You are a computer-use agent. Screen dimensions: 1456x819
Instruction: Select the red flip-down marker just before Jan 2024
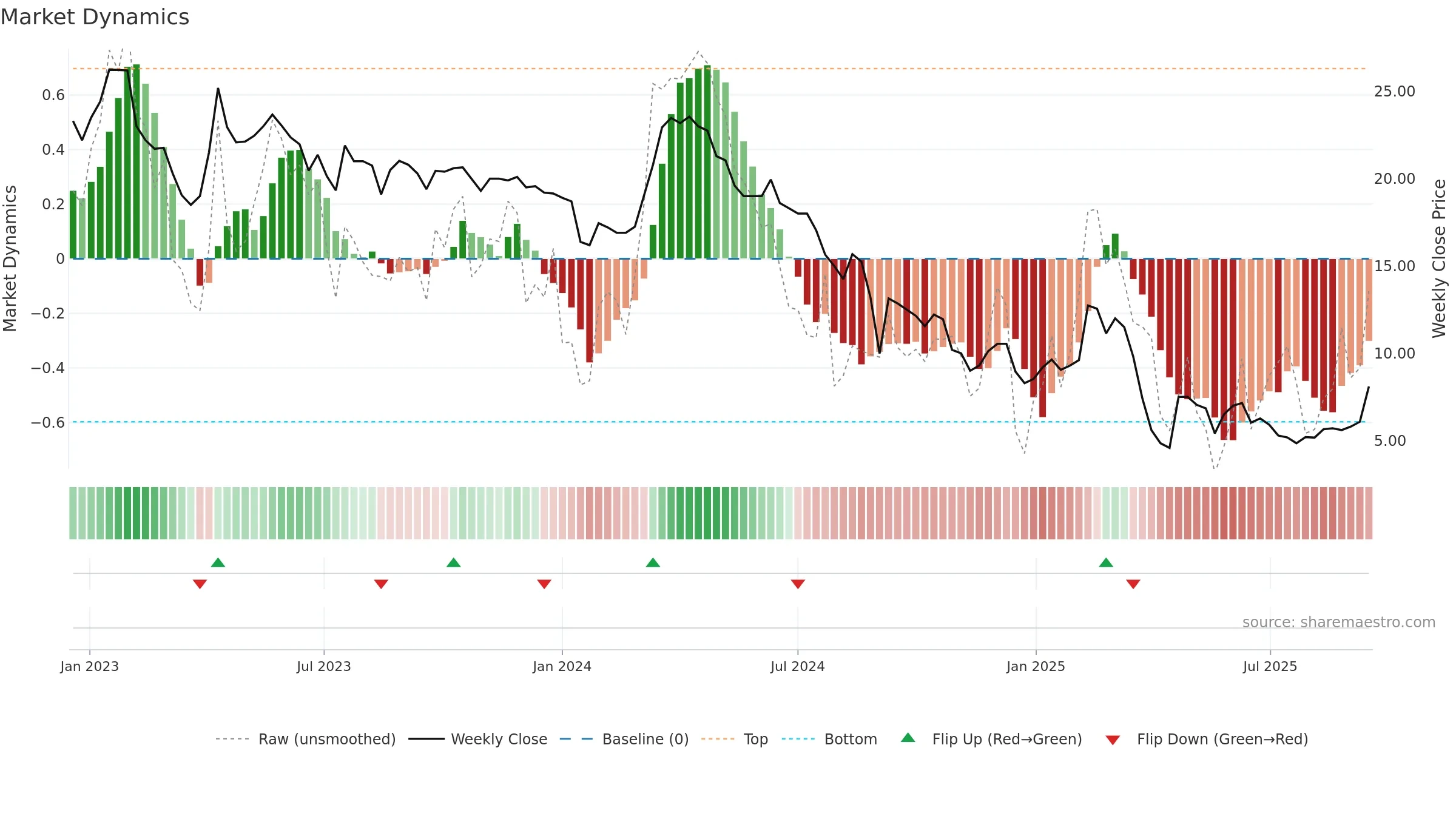pos(544,584)
